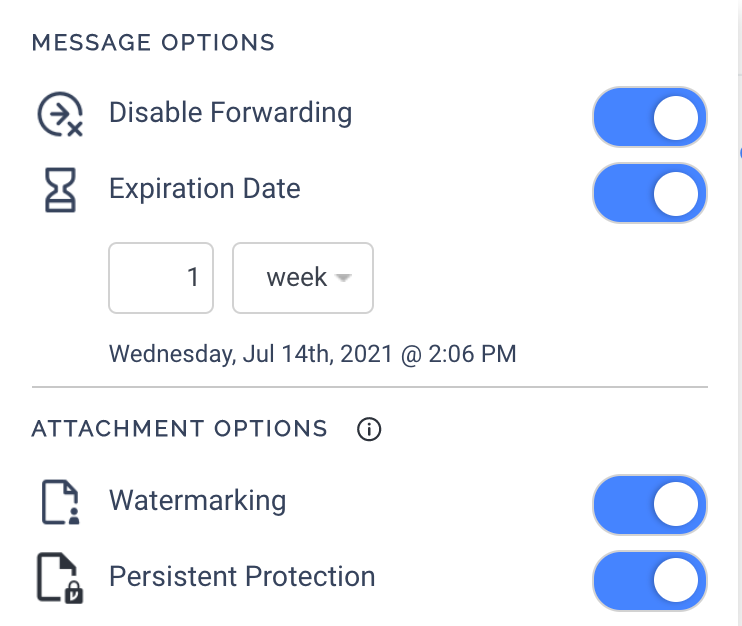This screenshot has height=626, width=742.
Task: Switch off Persistent Protection toggle
Action: click(x=650, y=581)
